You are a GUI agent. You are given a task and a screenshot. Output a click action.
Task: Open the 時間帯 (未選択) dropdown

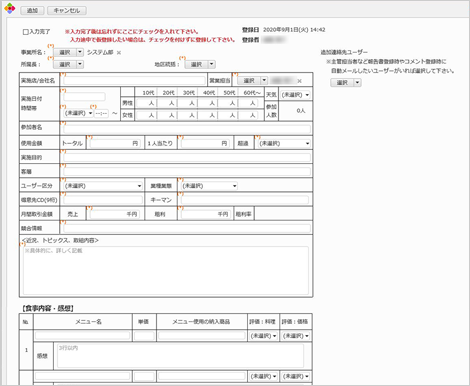click(78, 113)
